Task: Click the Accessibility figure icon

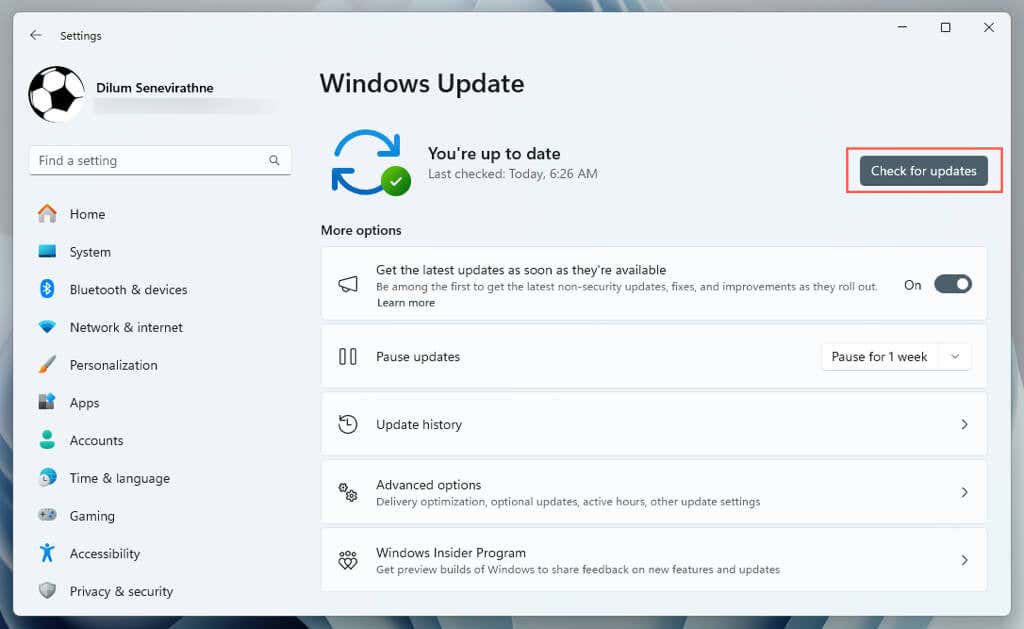Action: click(x=47, y=553)
